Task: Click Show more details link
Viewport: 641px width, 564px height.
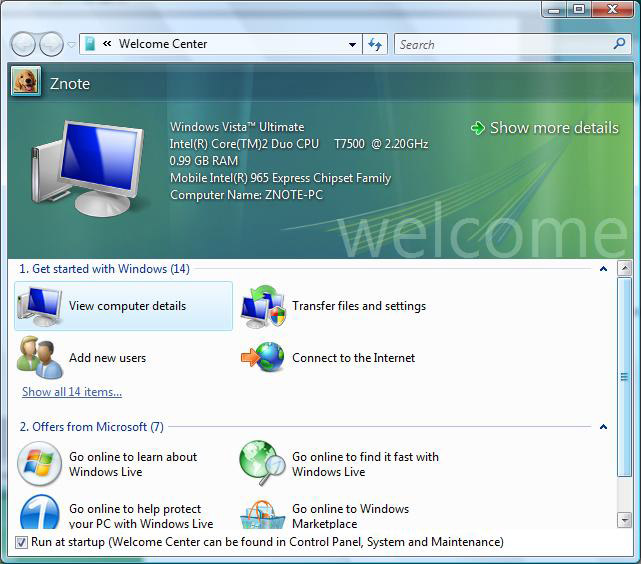Action: pyautogui.click(x=545, y=128)
